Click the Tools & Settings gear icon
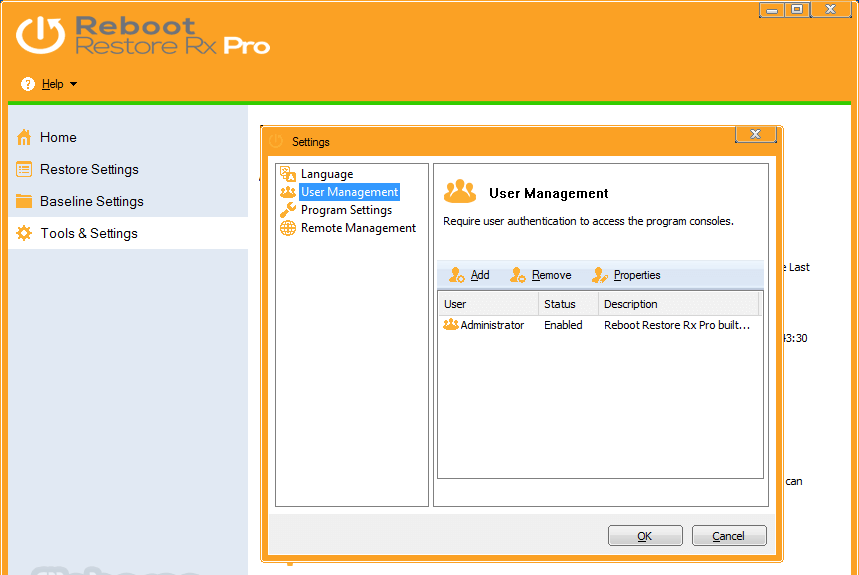 click(24, 233)
